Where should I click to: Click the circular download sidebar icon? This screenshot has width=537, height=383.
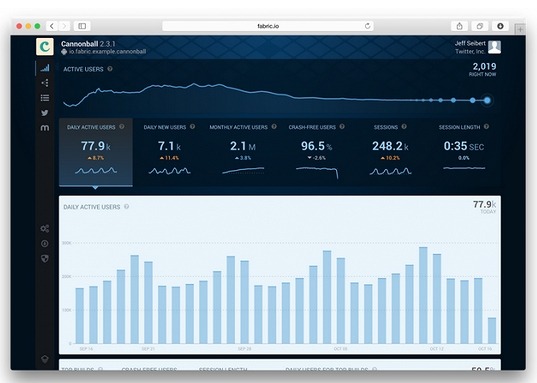click(x=45, y=244)
